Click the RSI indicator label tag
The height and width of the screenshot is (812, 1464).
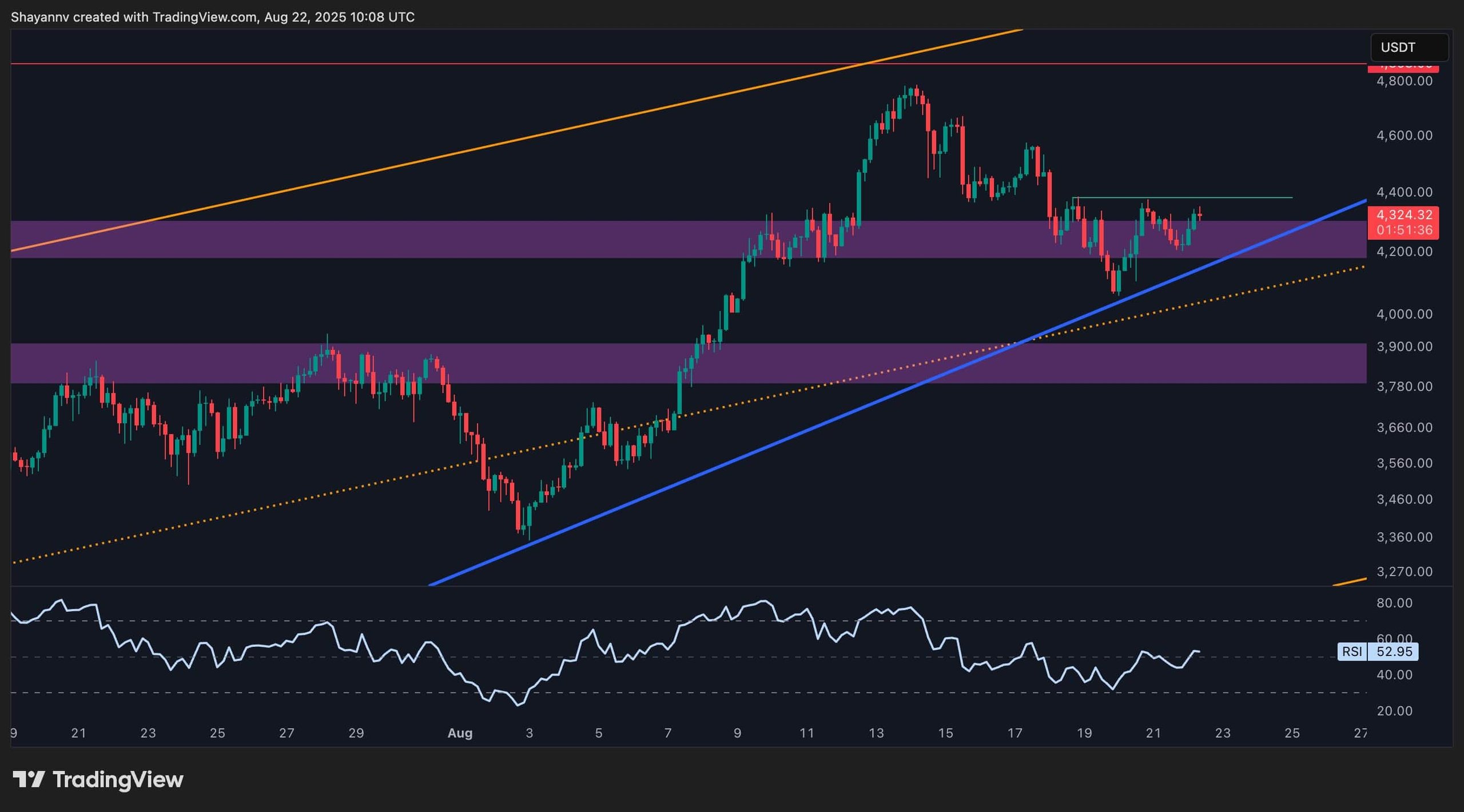click(1352, 651)
